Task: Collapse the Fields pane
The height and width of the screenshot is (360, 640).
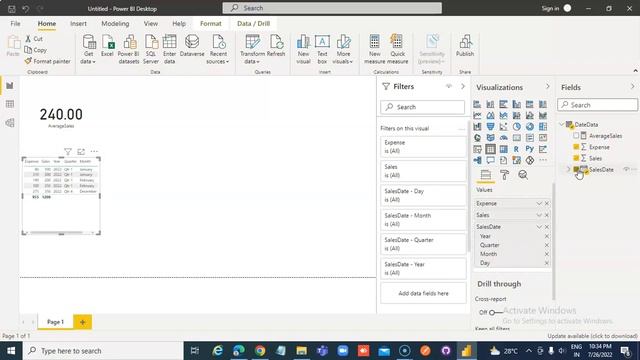Action: pyautogui.click(x=632, y=87)
